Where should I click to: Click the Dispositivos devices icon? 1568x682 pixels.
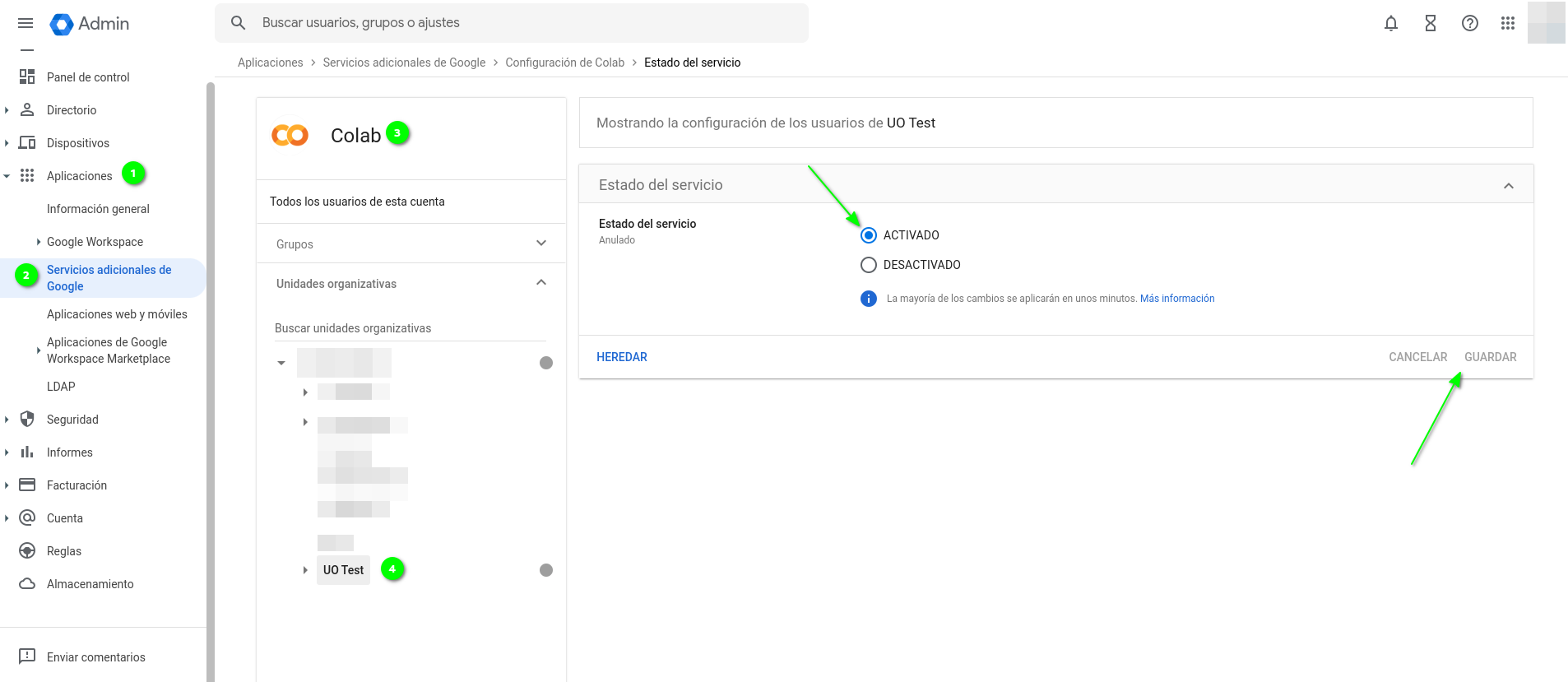[27, 142]
